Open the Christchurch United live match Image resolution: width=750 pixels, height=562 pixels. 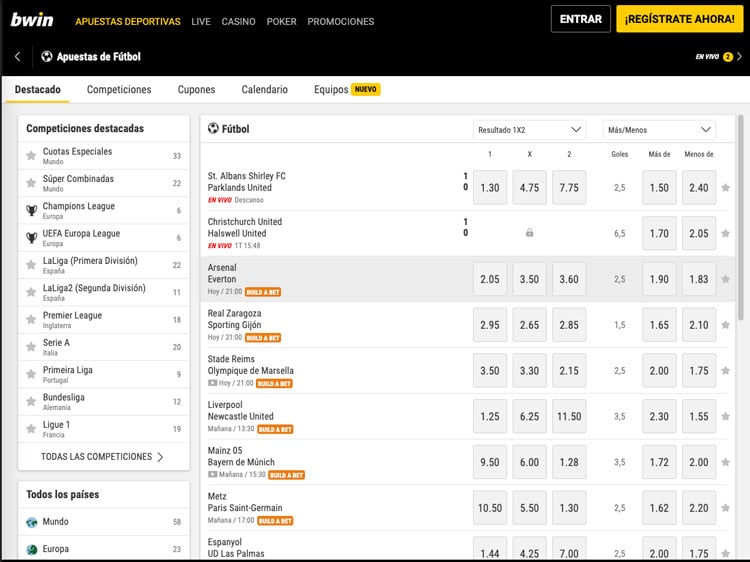tap(244, 228)
